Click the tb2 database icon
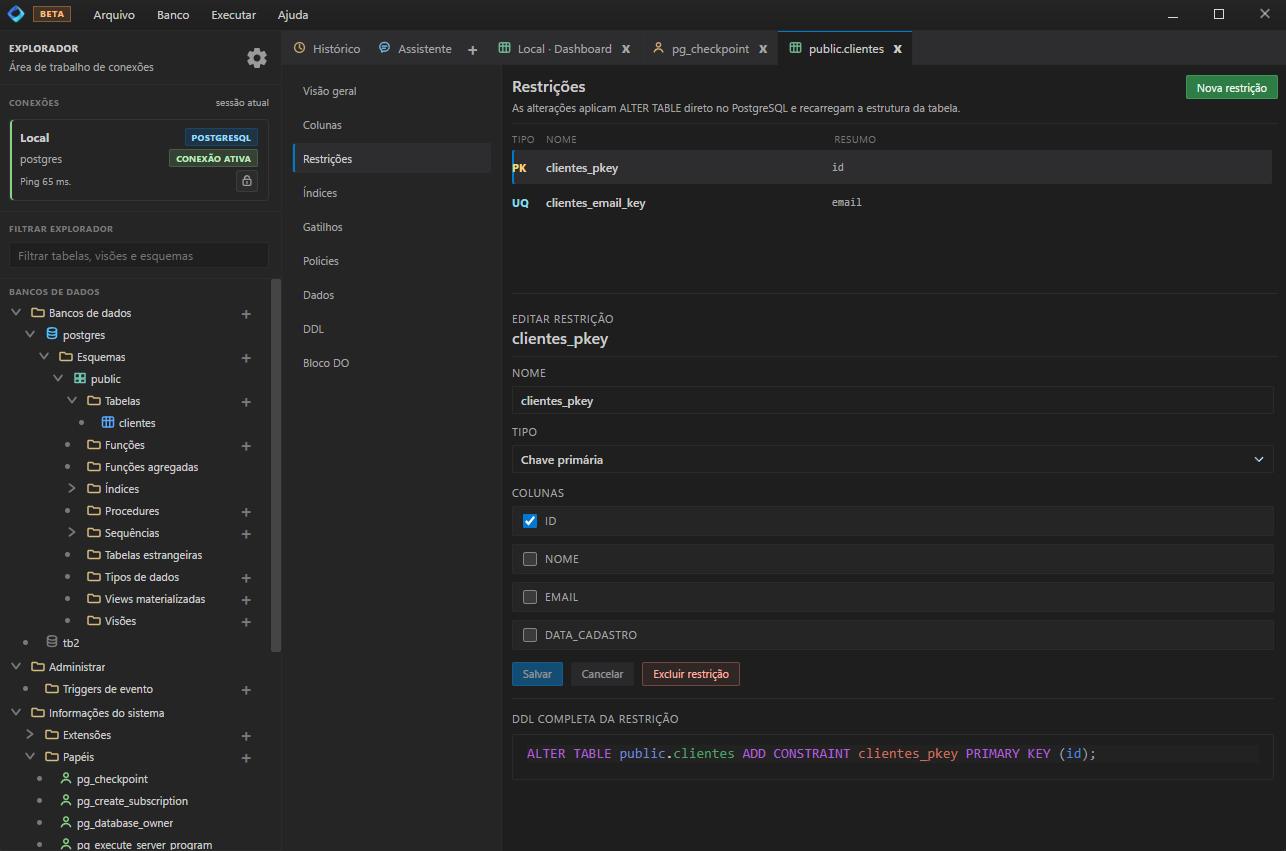 pyautogui.click(x=52, y=642)
